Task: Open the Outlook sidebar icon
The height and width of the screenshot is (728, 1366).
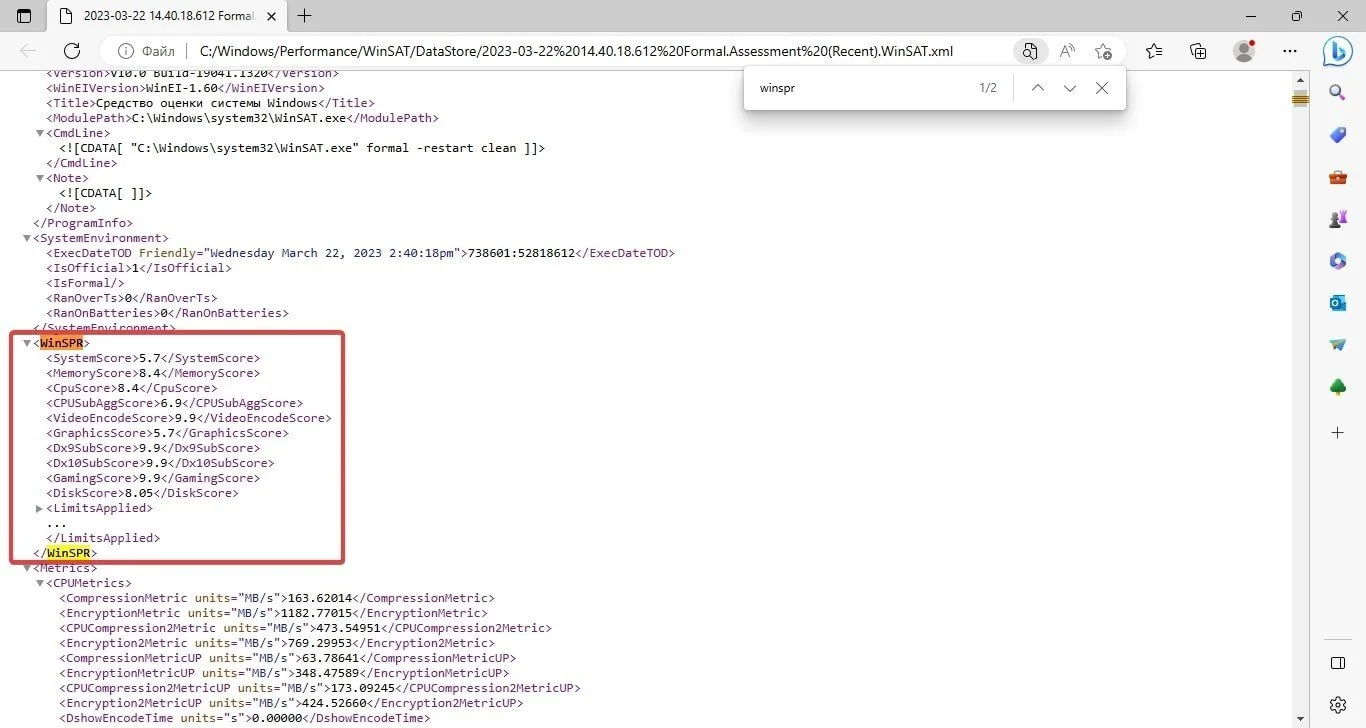Action: pos(1338,302)
